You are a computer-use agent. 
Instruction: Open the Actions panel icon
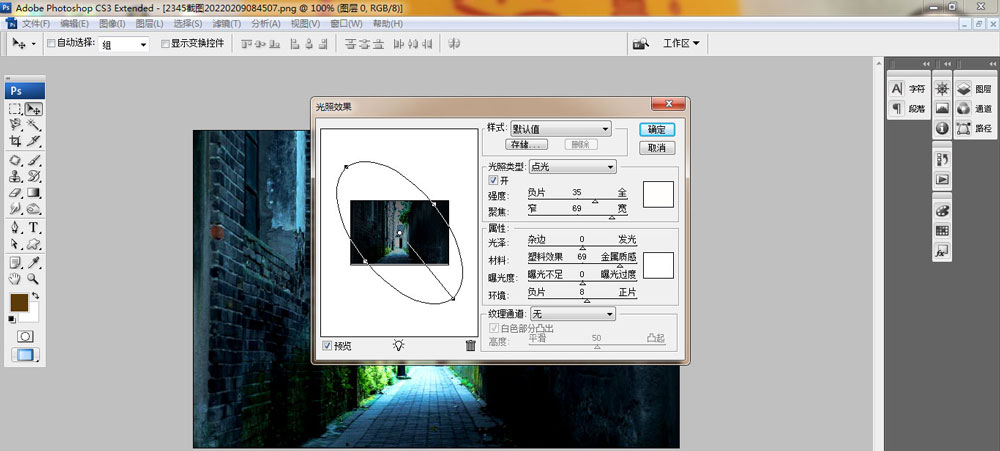pos(942,179)
